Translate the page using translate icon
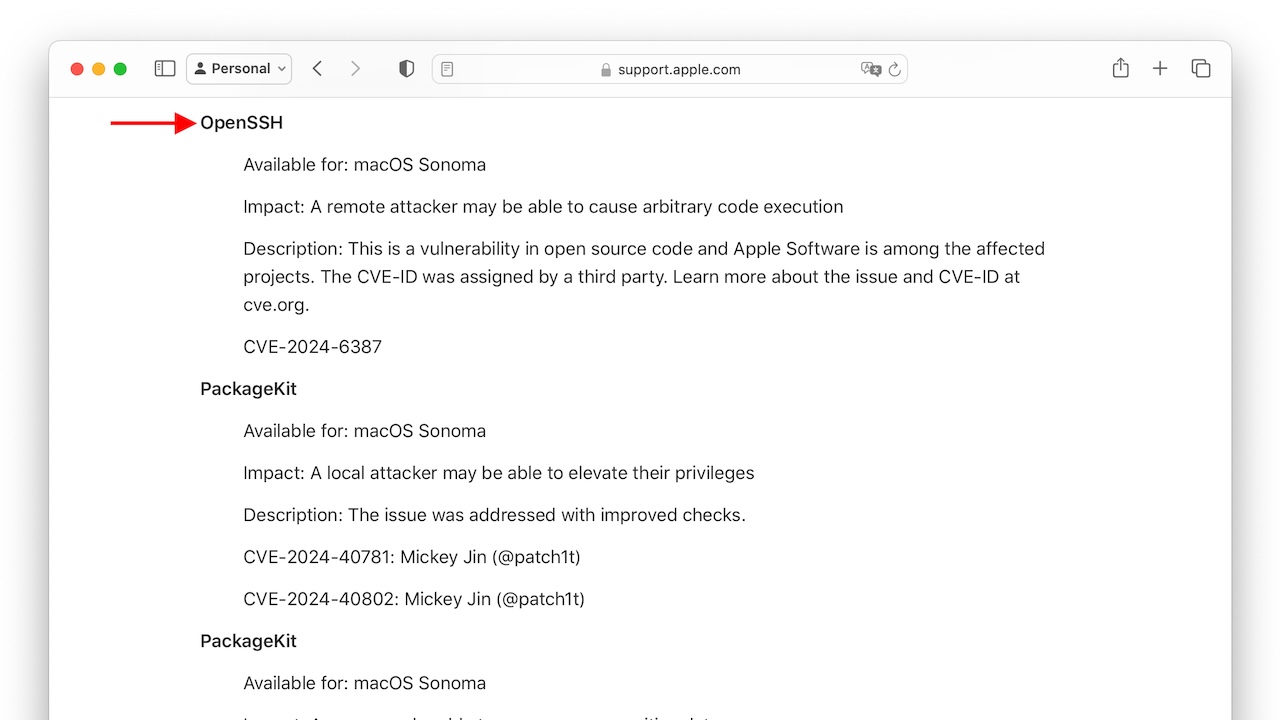Image resolution: width=1280 pixels, height=720 pixels. click(871, 69)
